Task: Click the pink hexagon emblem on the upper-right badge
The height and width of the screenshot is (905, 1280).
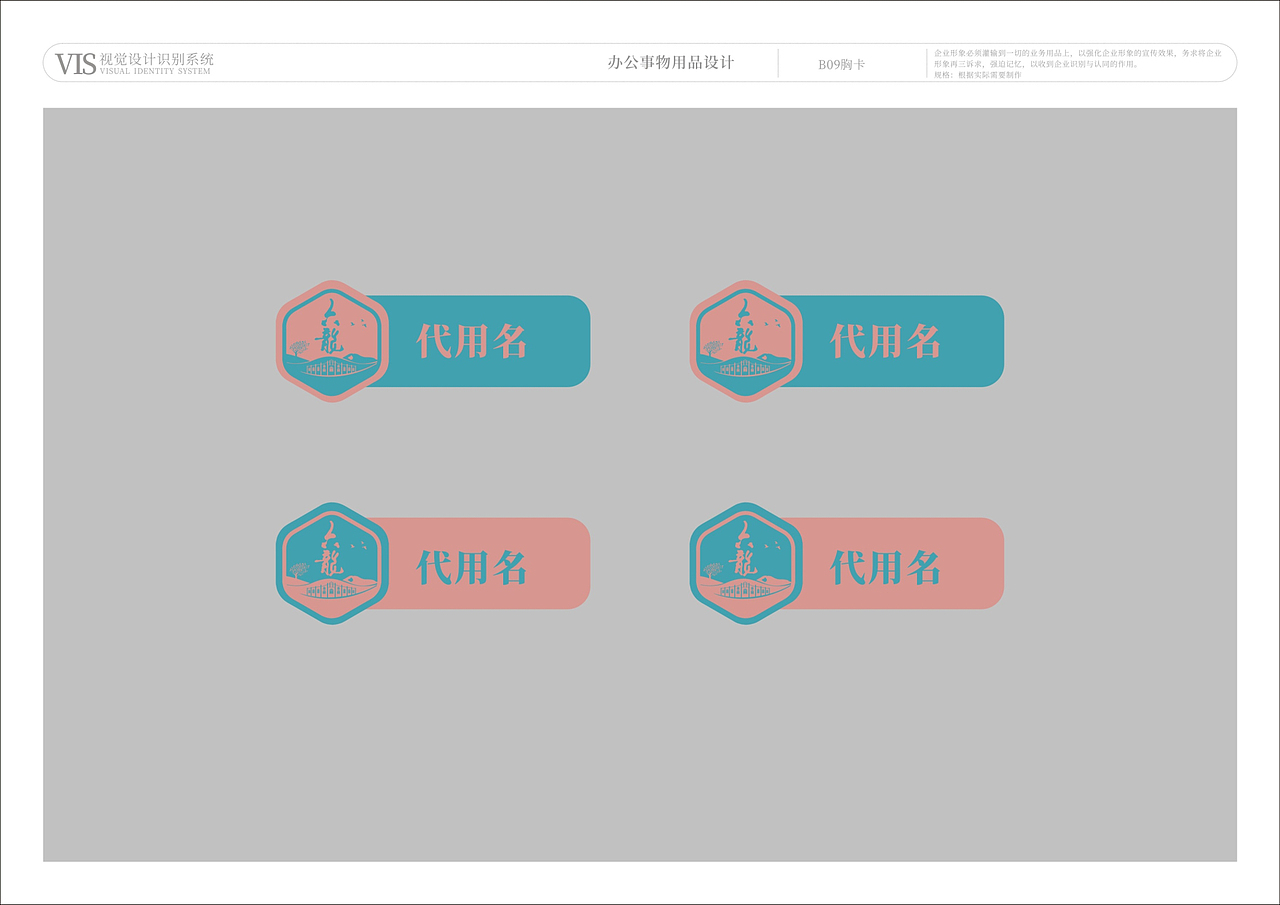Action: [746, 341]
